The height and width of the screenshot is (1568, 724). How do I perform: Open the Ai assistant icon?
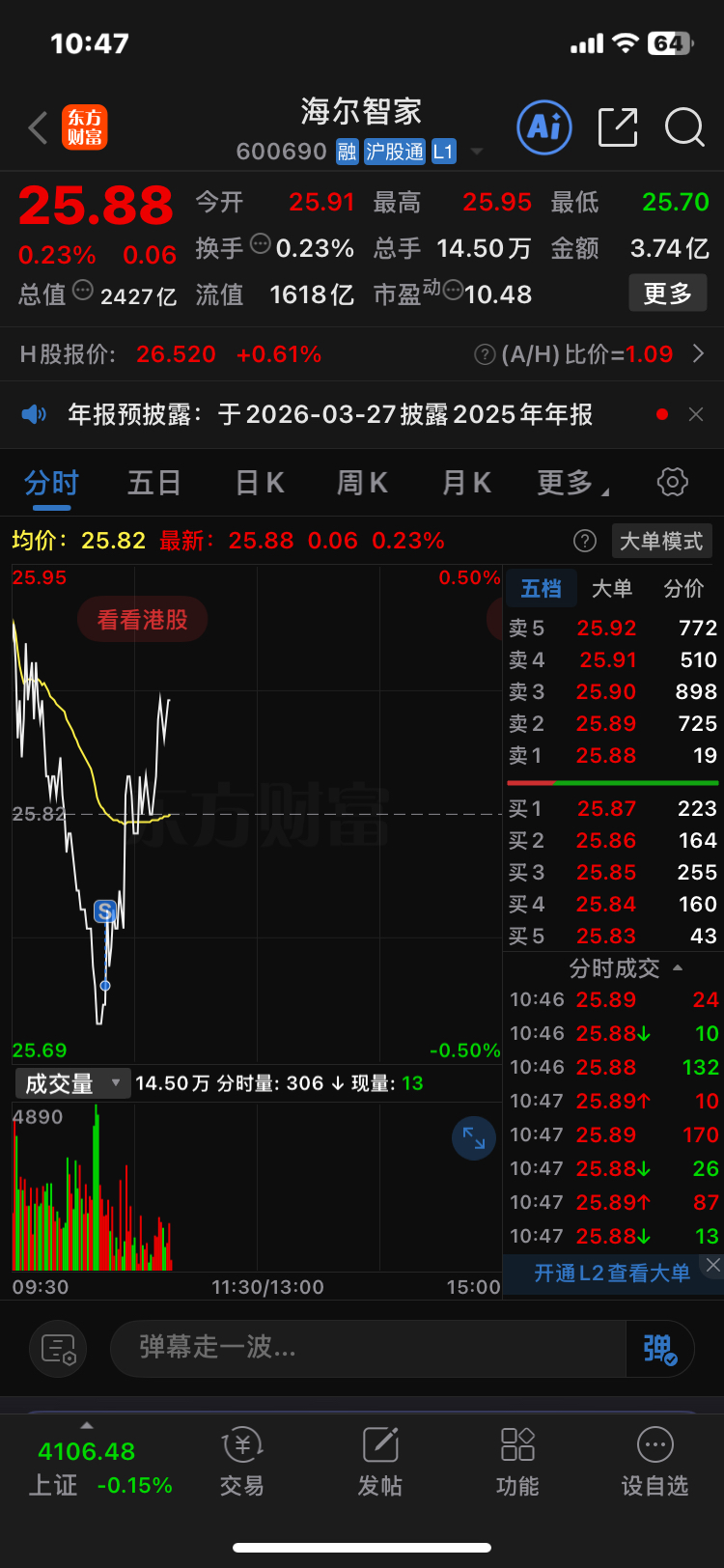pos(544,126)
